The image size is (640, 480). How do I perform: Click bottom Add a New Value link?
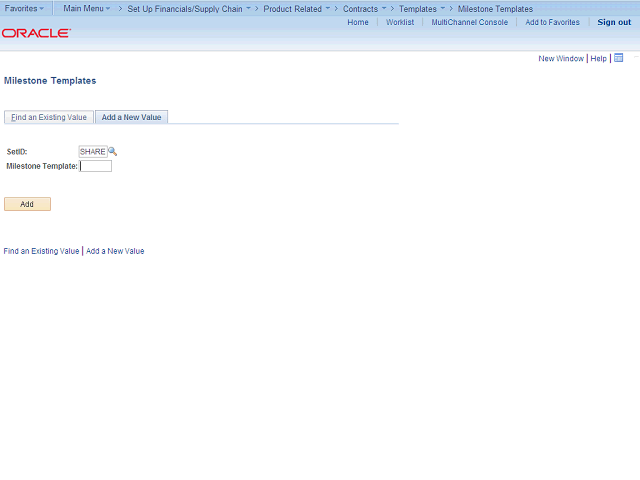click(x=115, y=251)
